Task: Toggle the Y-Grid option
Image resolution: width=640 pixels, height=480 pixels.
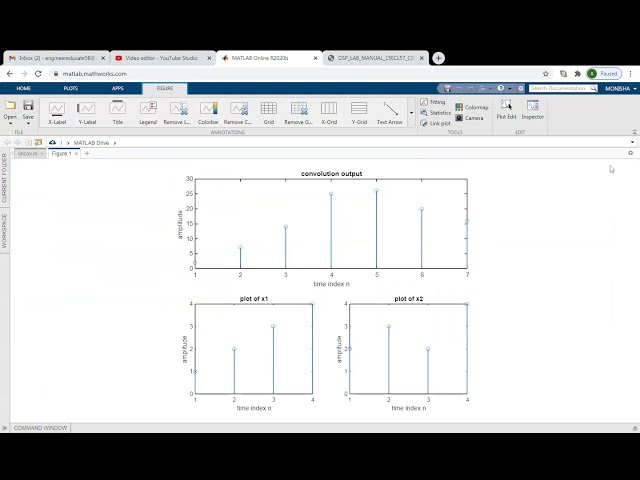Action: (x=359, y=111)
